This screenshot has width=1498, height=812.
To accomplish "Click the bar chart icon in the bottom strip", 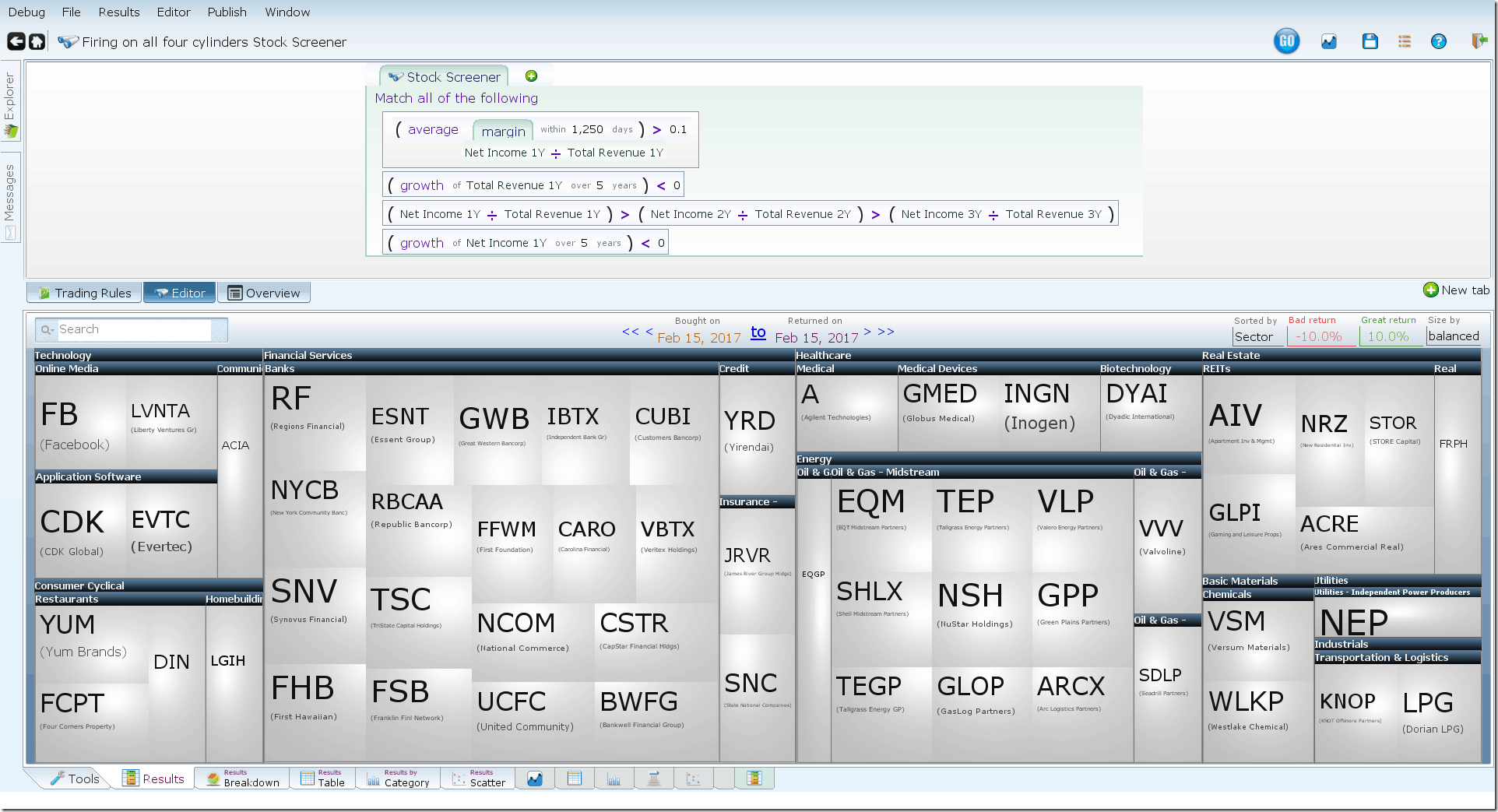I will tap(614, 779).
